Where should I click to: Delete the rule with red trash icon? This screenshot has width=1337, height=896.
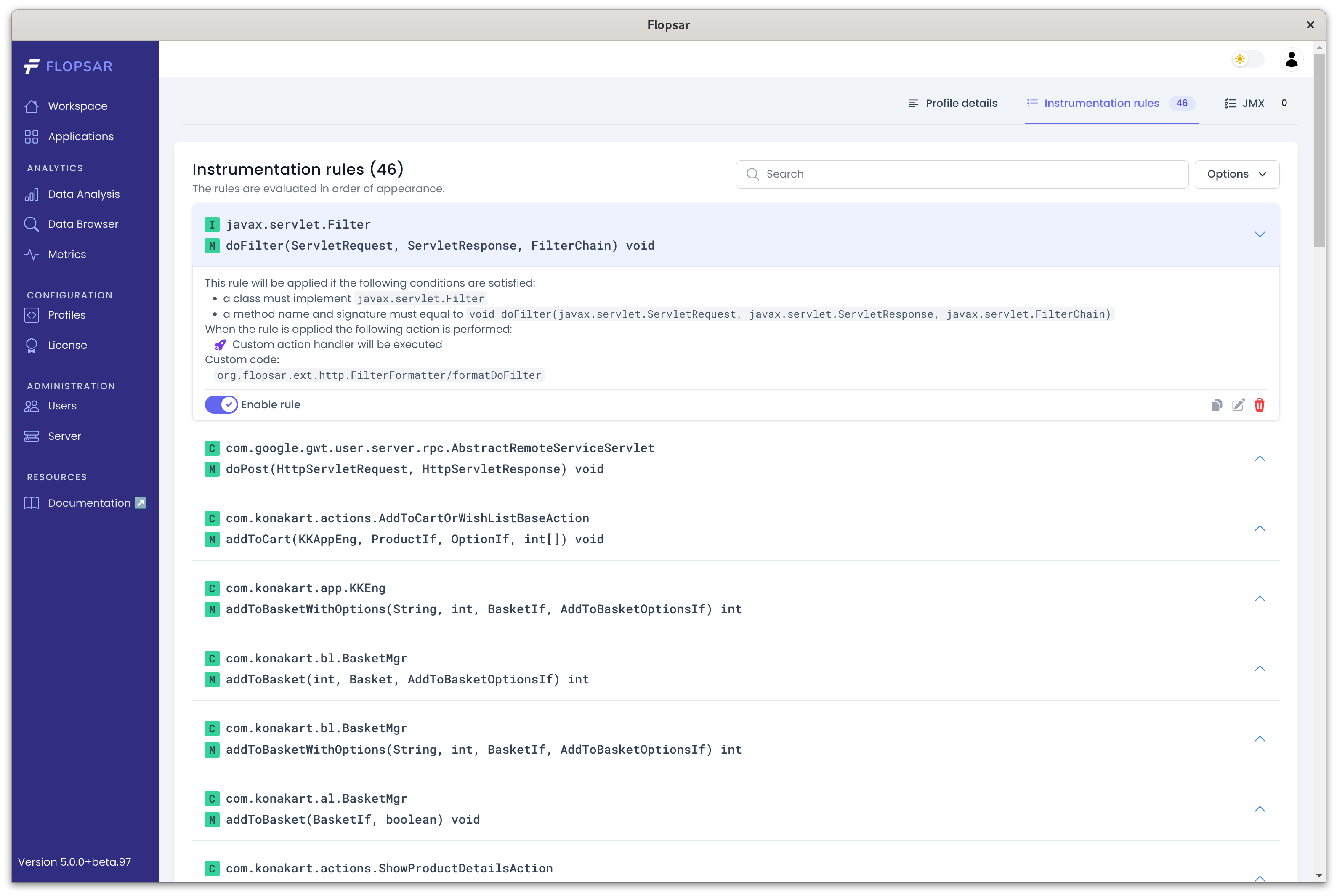coord(1259,405)
